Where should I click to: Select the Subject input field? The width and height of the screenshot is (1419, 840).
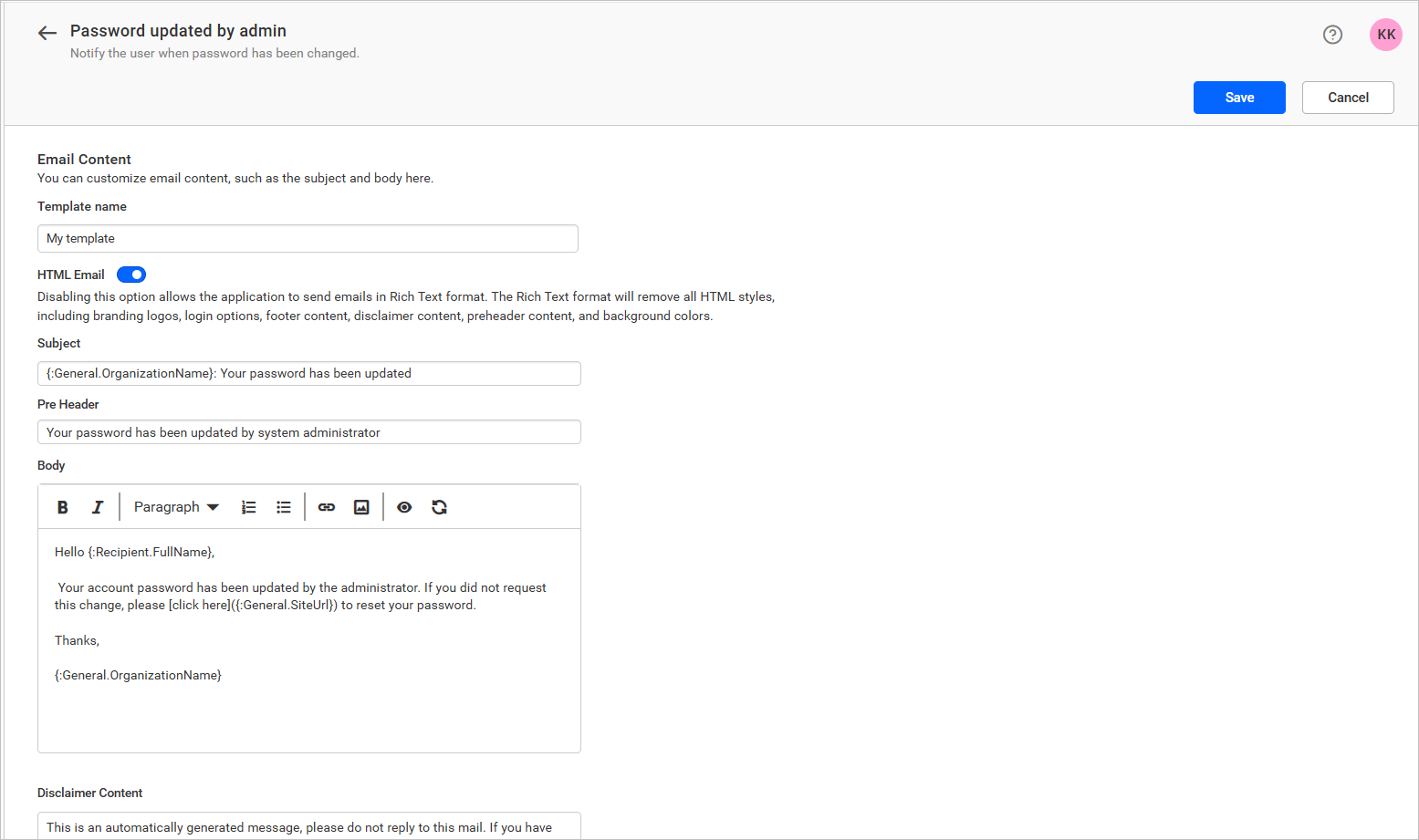click(308, 373)
